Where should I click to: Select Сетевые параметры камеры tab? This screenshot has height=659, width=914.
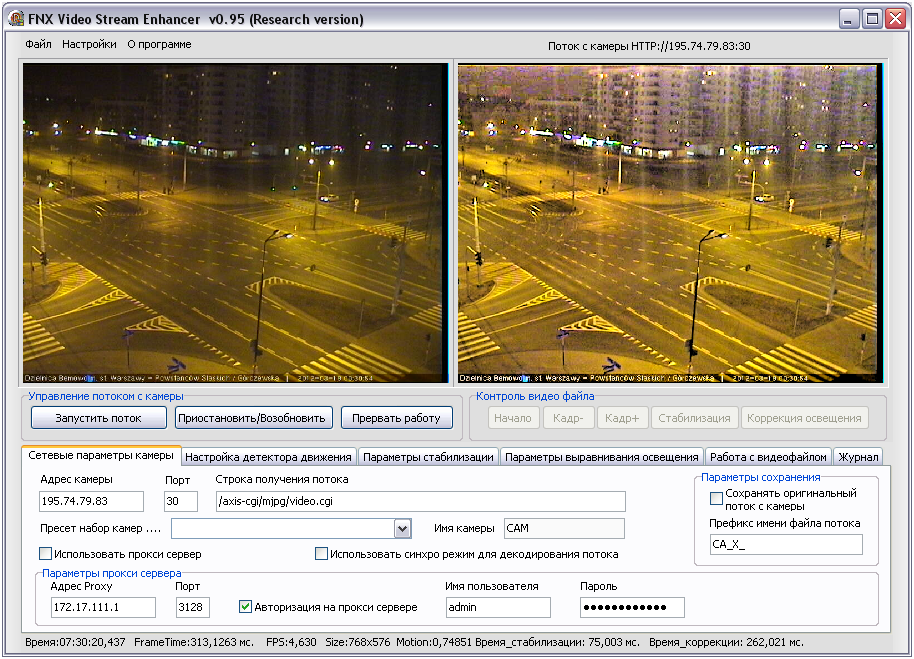click(x=101, y=456)
